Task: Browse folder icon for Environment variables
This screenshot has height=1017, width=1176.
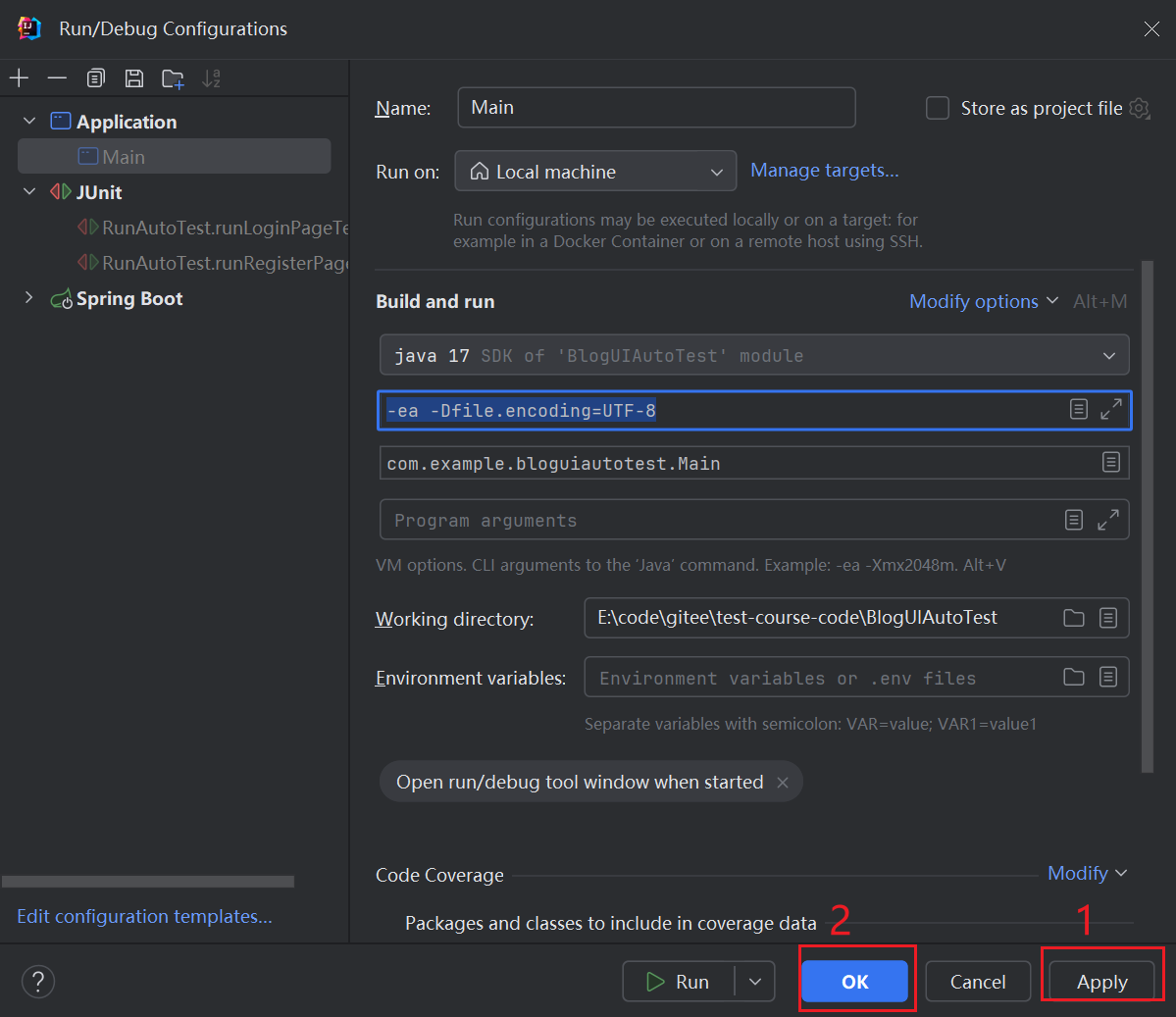Action: tap(1074, 678)
